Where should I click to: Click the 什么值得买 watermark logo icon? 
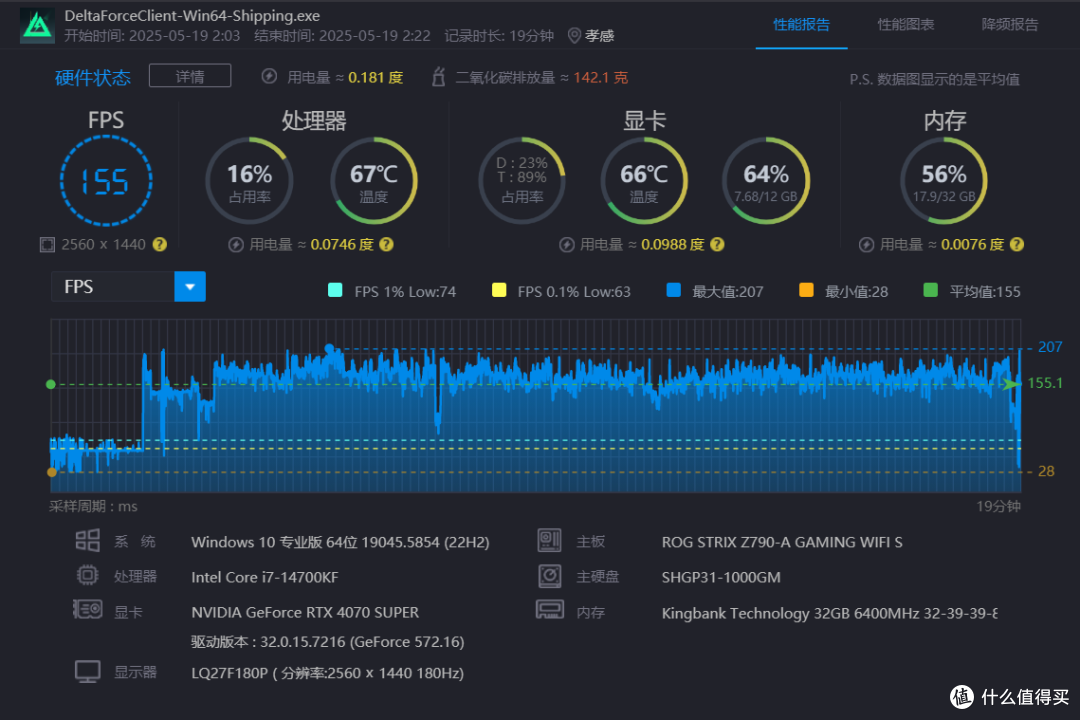click(x=962, y=697)
